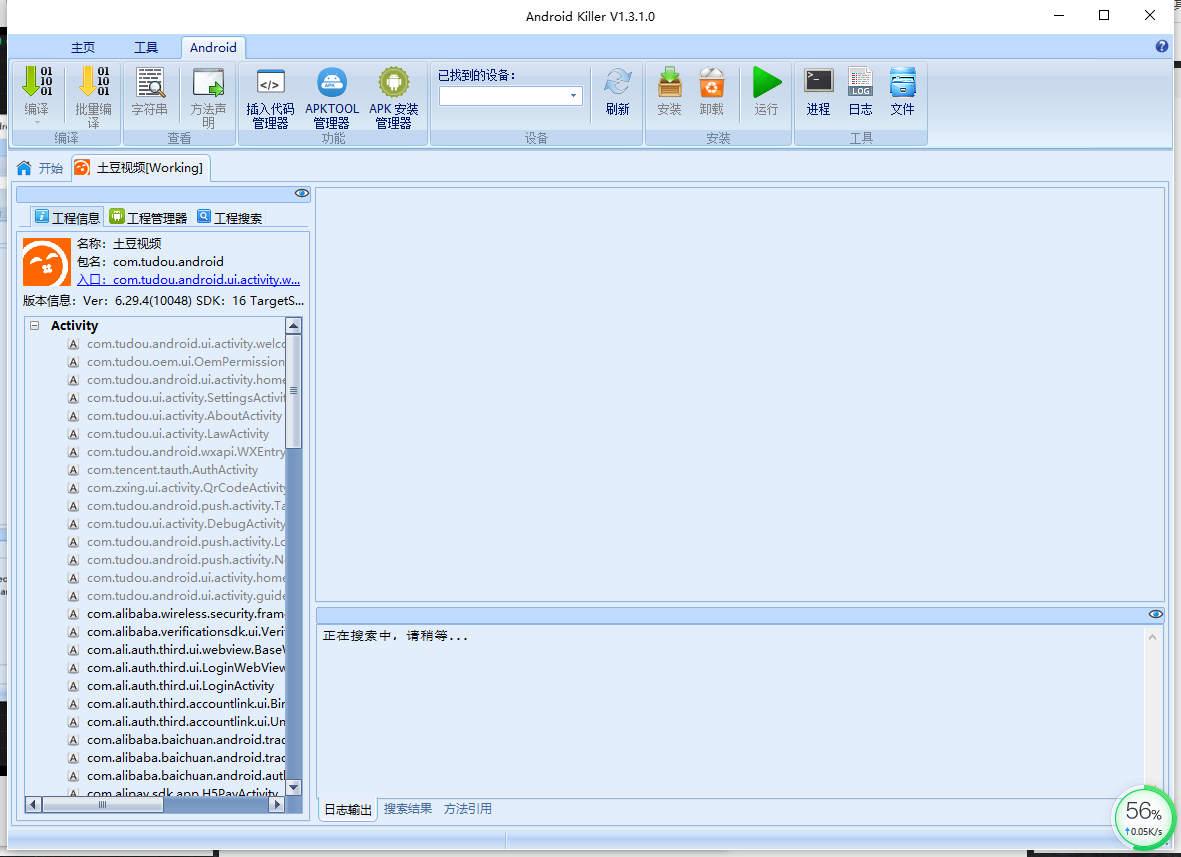Click the 土豆视频 app logo thumbnail
1181x857 pixels.
[47, 262]
